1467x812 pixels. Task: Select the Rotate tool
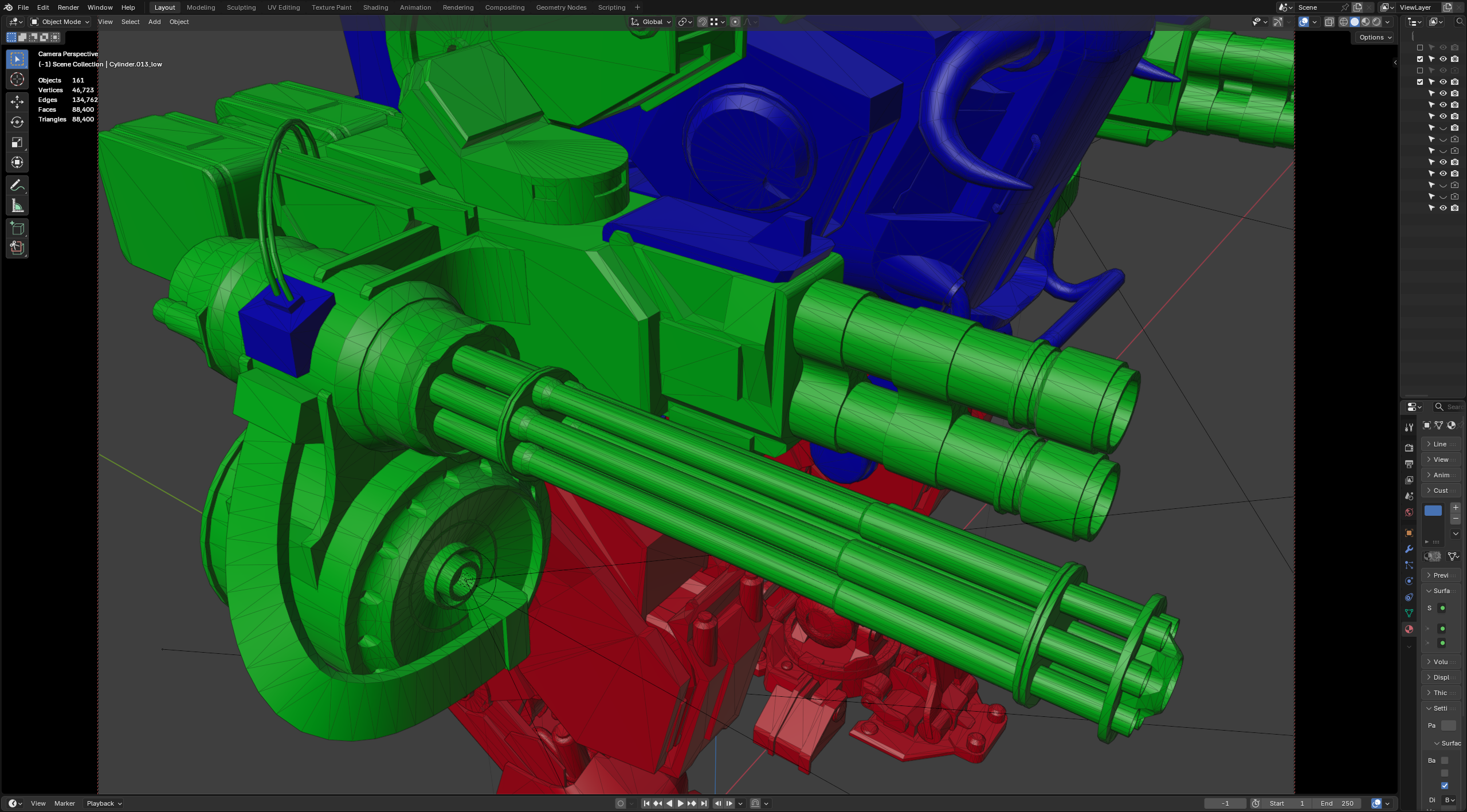point(17,122)
